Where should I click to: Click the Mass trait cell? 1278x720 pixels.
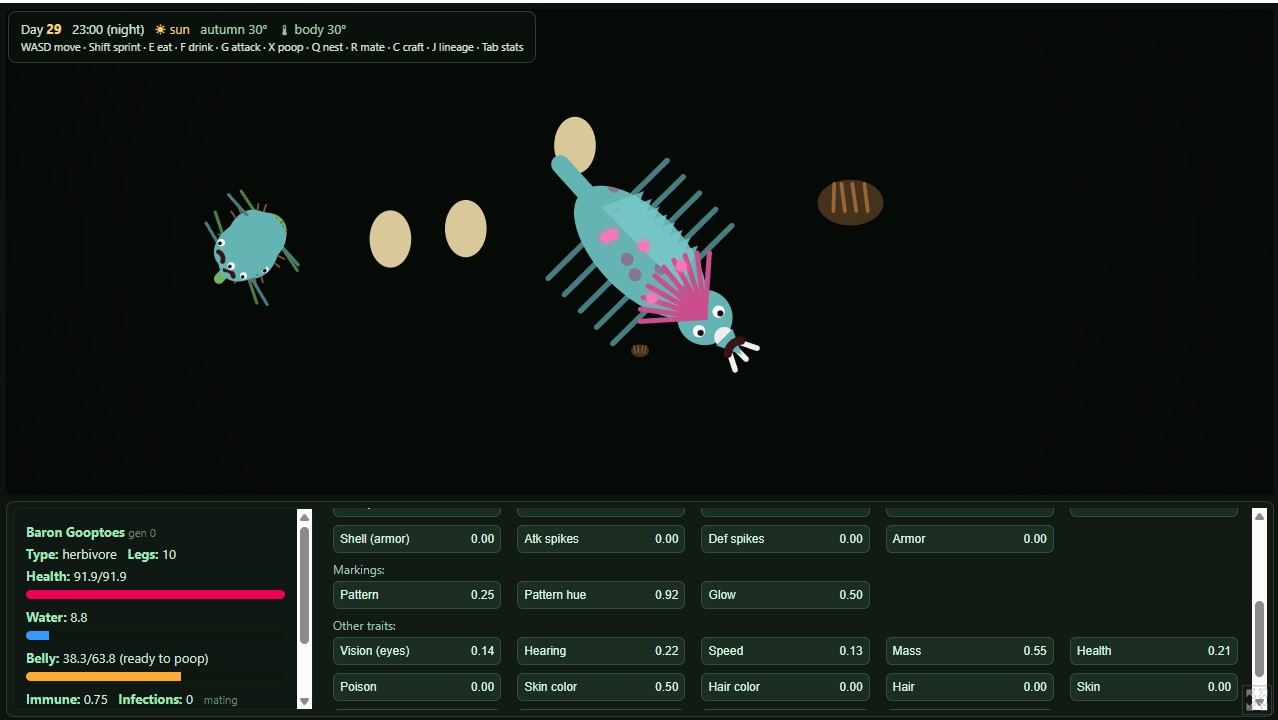pyautogui.click(x=969, y=651)
